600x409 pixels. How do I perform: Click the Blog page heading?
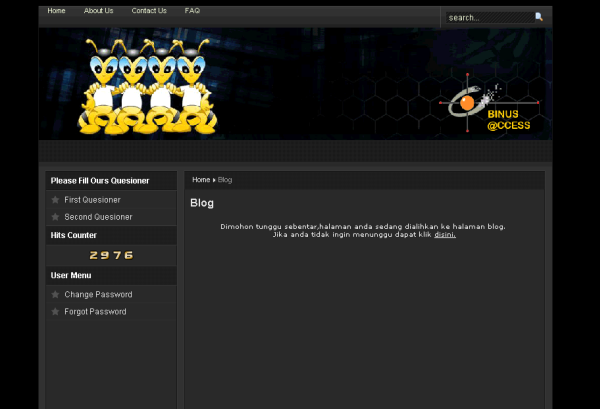tap(202, 203)
